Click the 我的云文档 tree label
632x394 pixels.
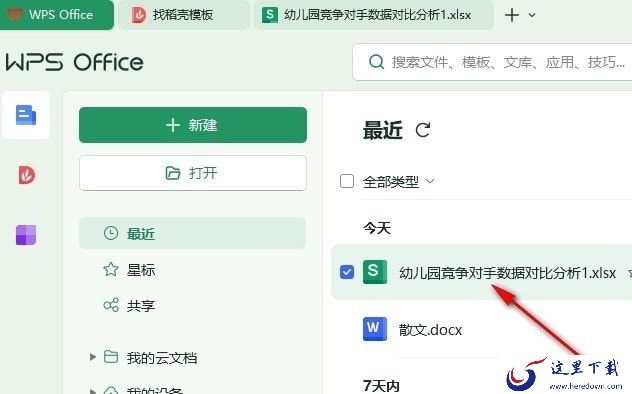[162, 357]
